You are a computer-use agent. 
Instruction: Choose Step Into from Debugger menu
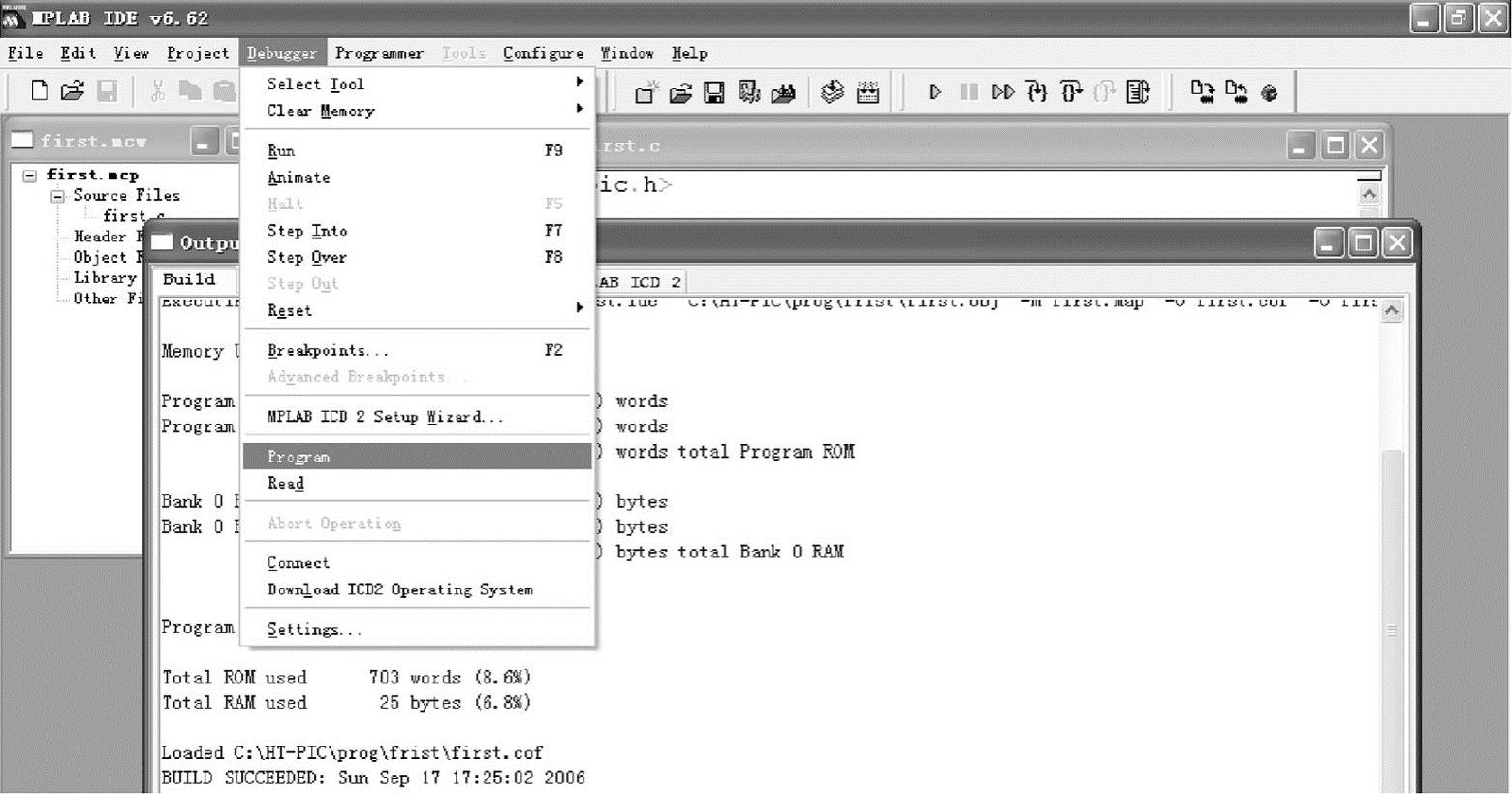[x=418, y=231]
